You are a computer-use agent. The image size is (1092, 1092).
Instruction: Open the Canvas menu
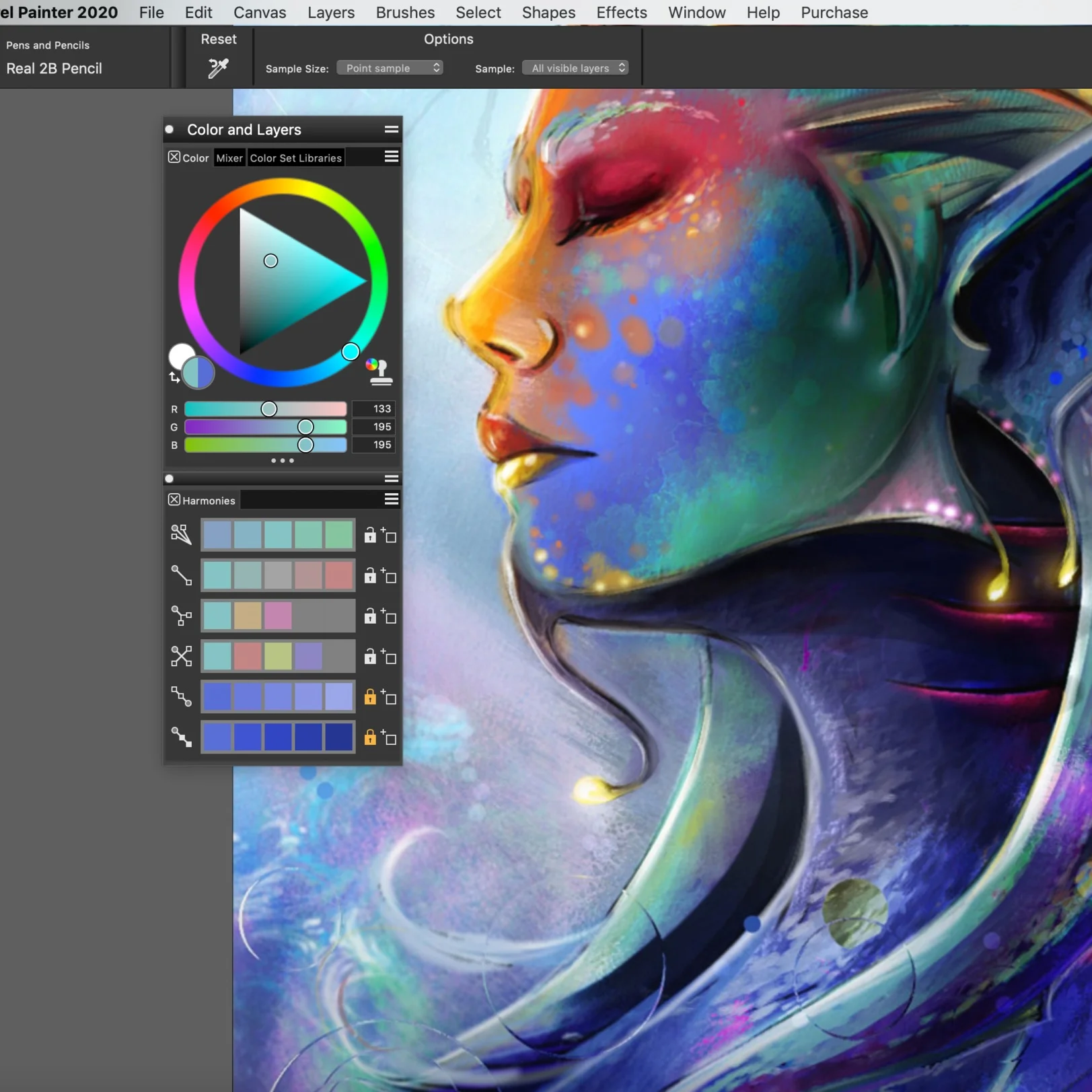point(260,12)
